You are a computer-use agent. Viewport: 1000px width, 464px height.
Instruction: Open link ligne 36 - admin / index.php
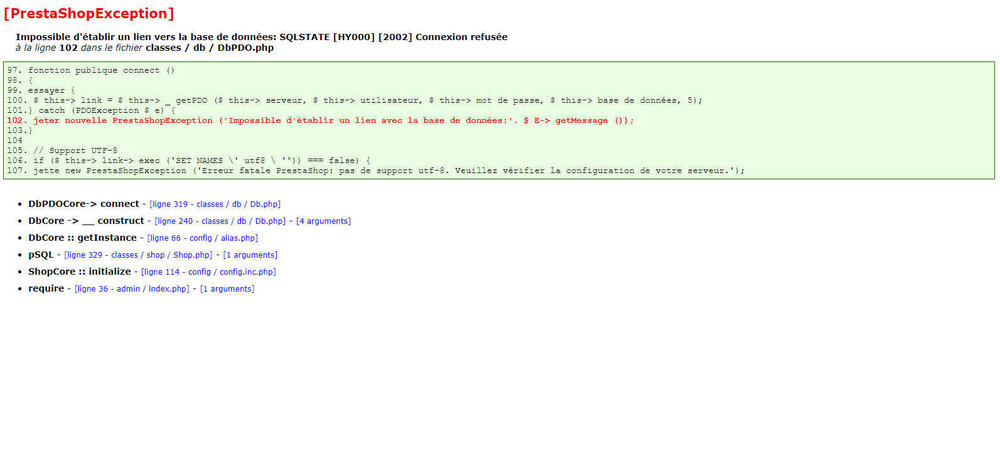tap(132, 289)
